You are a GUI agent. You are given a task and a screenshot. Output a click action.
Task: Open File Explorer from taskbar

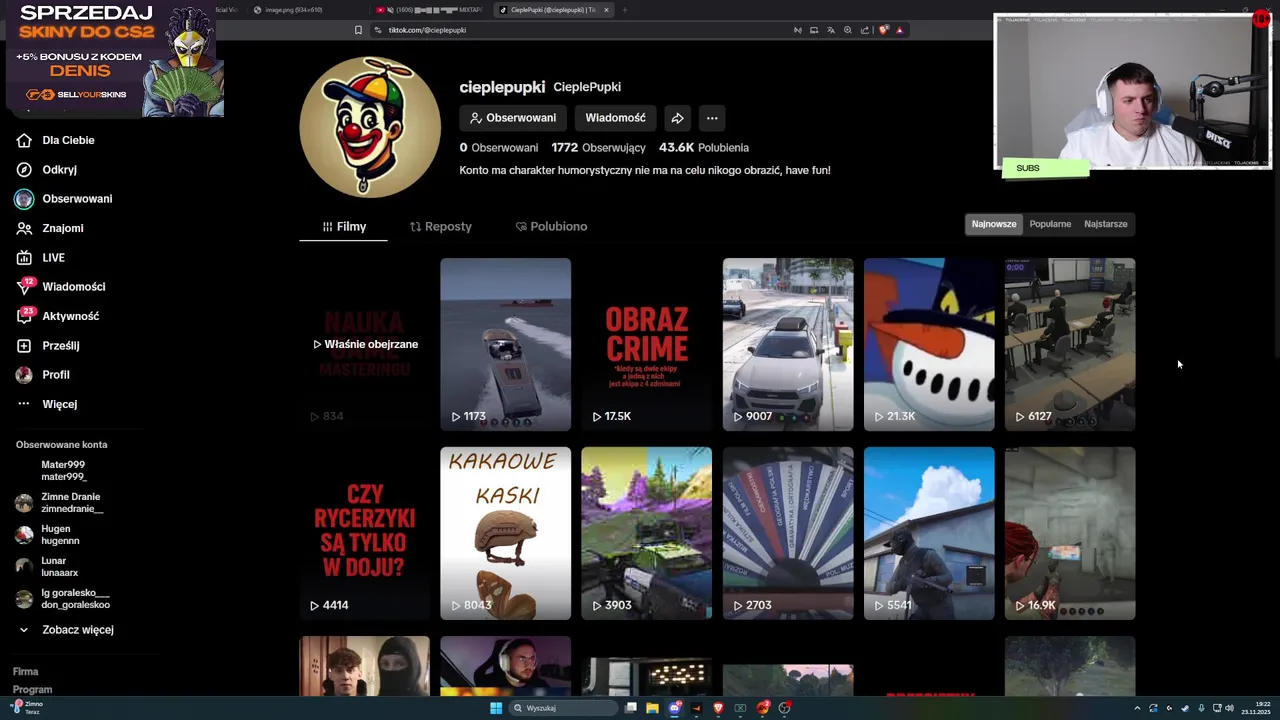(652, 708)
